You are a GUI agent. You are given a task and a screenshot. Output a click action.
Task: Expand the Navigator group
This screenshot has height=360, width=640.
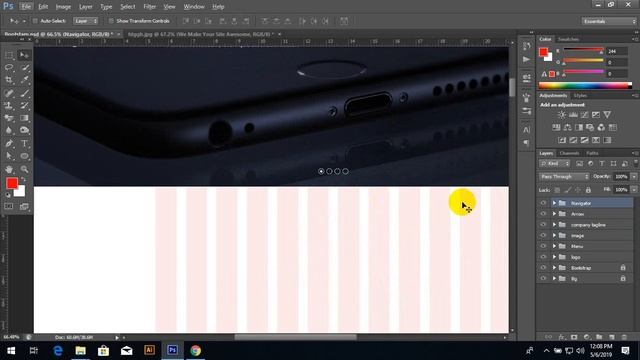pyautogui.click(x=554, y=203)
